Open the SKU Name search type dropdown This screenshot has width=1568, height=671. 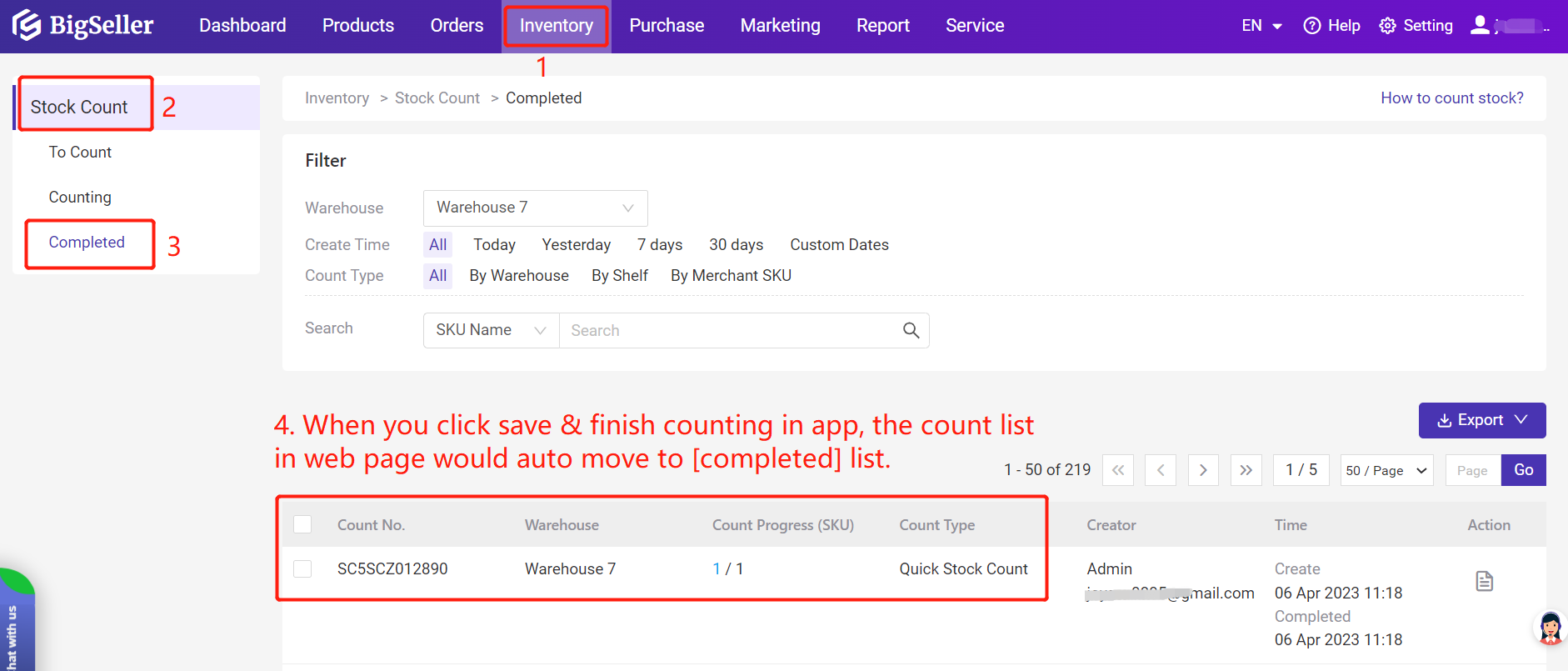[491, 330]
